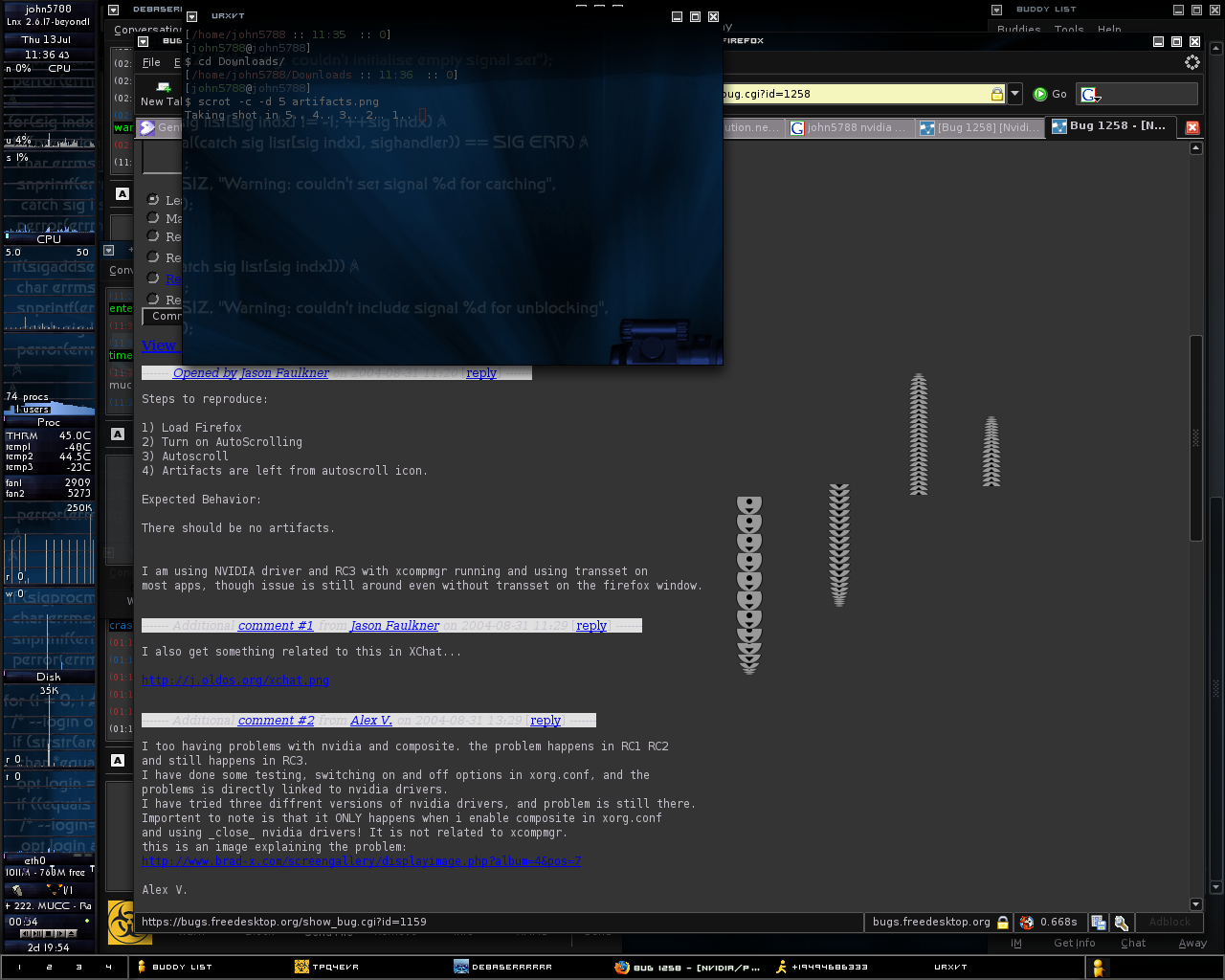This screenshot has height=980, width=1225.
Task: Open the File menu in Firefox
Action: tap(151, 62)
